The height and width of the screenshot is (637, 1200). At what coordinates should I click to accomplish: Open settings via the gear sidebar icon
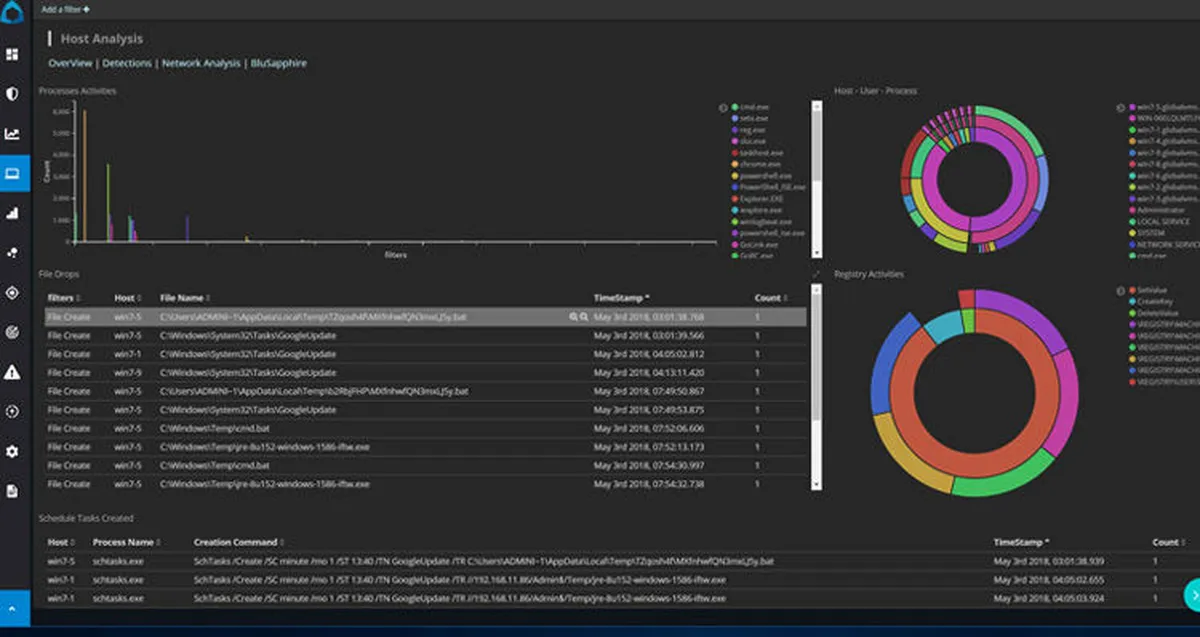13,451
